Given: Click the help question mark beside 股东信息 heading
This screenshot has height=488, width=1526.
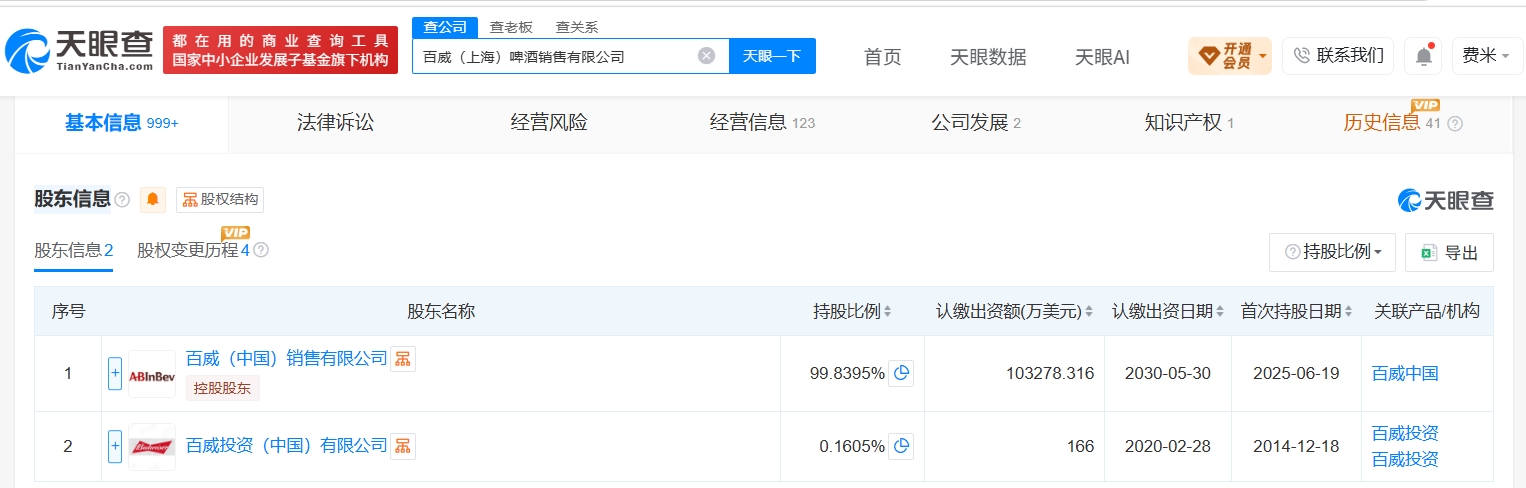Looking at the screenshot, I should click(x=122, y=200).
